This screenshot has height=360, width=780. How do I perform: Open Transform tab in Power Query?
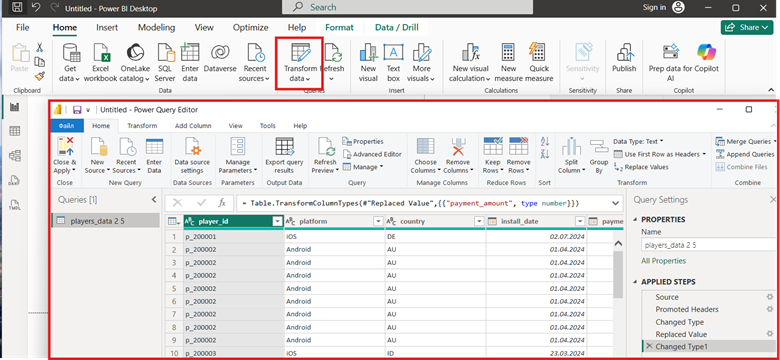(x=142, y=126)
